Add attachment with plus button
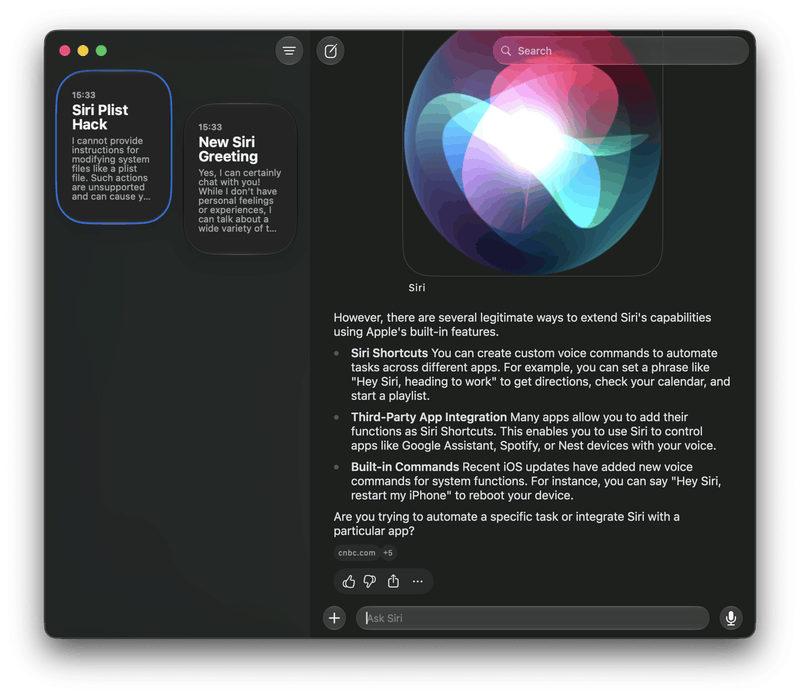The width and height of the screenshot is (800, 697). pos(334,618)
